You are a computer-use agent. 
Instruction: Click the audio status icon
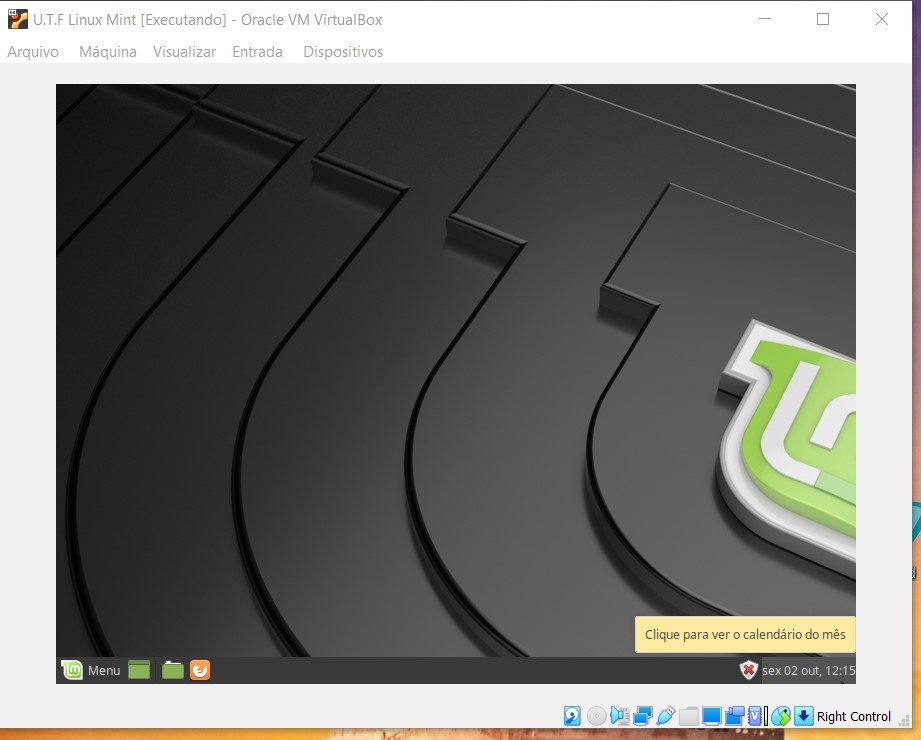click(619, 716)
